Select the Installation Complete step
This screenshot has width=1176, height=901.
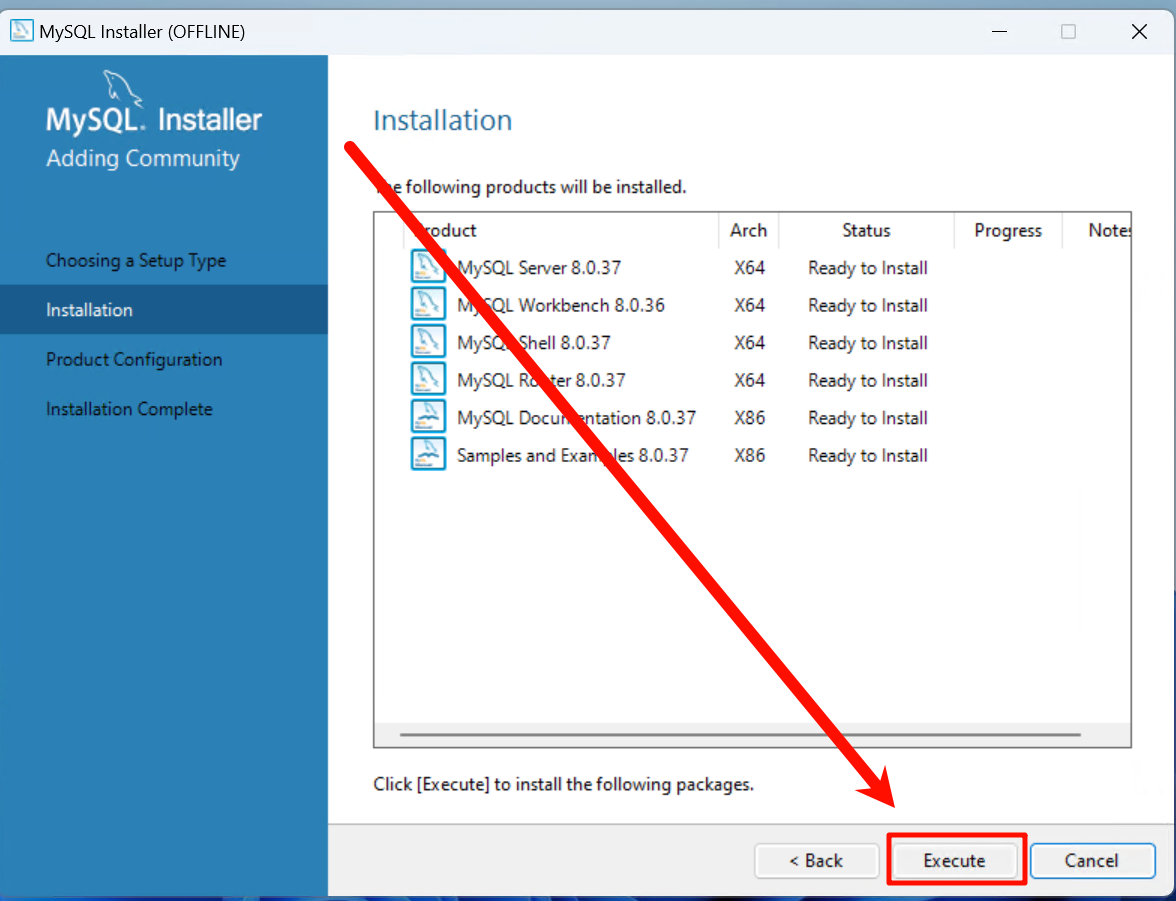129,409
